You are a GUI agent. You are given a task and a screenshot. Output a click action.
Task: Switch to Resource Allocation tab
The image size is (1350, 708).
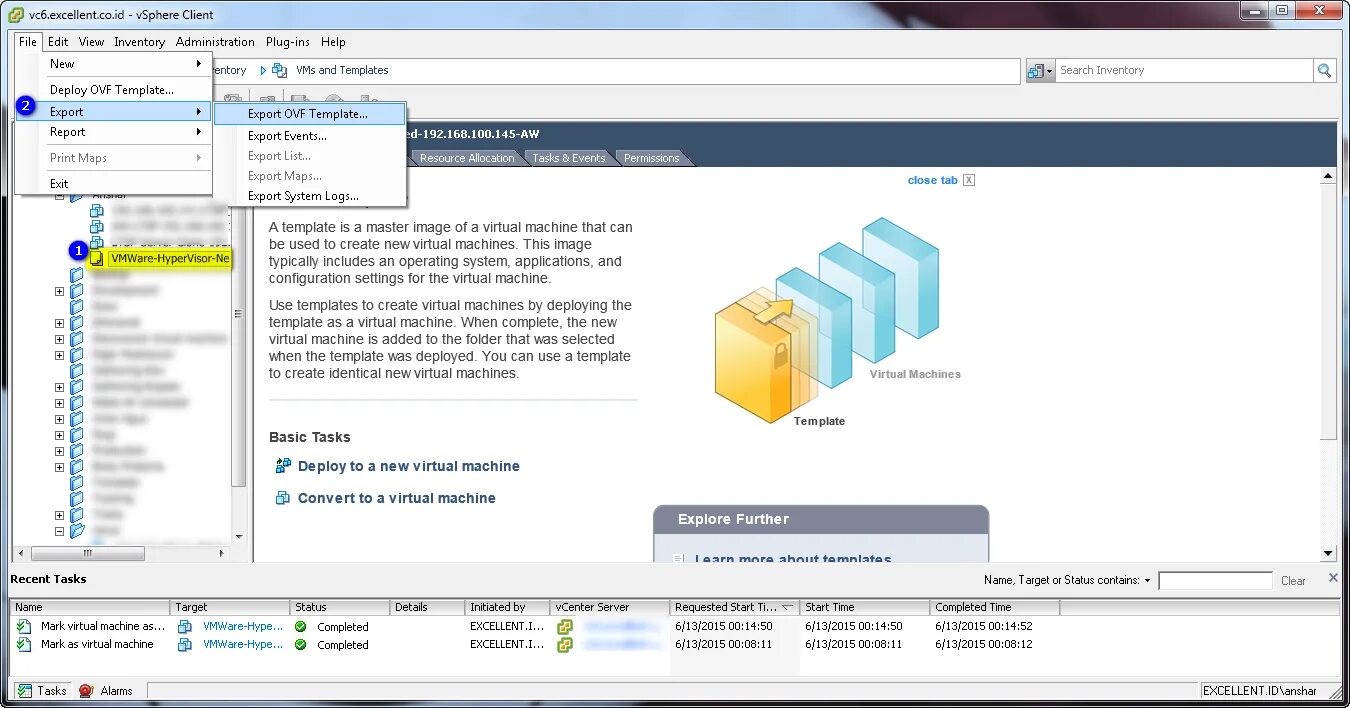point(467,158)
